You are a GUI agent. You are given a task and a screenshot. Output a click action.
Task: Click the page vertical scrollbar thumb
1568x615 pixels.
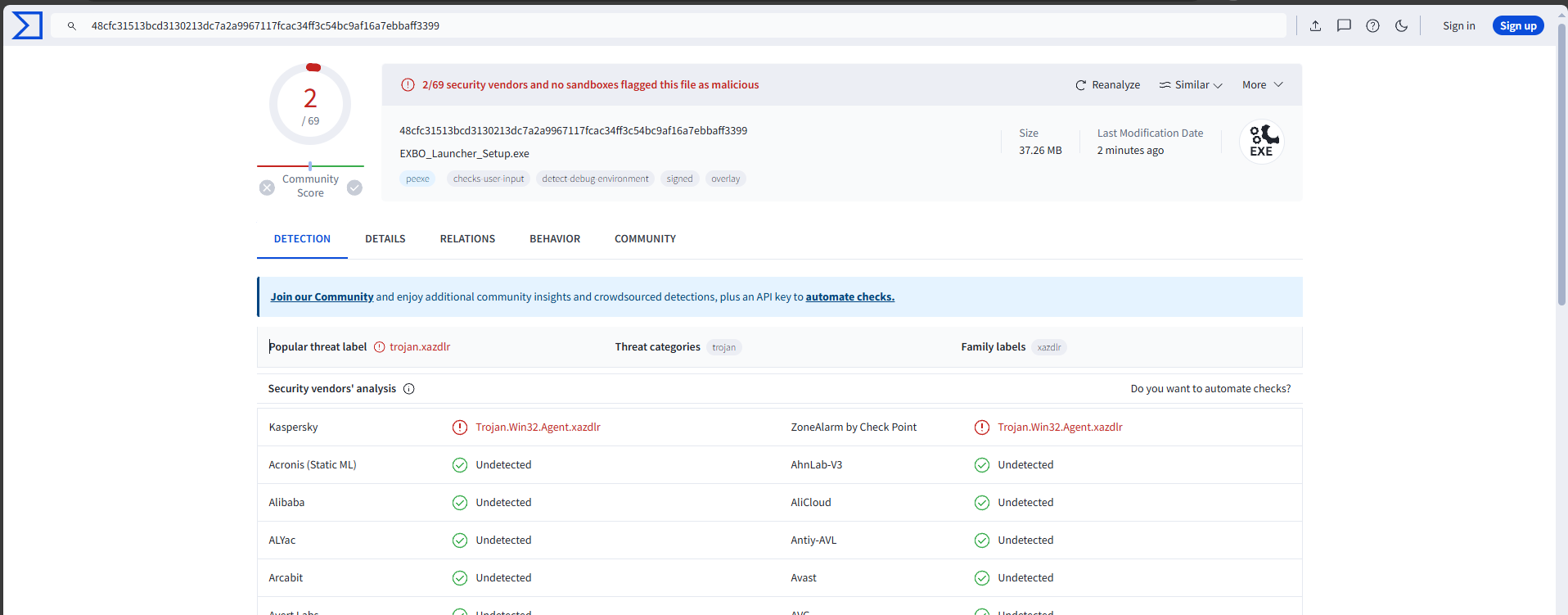(x=1561, y=164)
